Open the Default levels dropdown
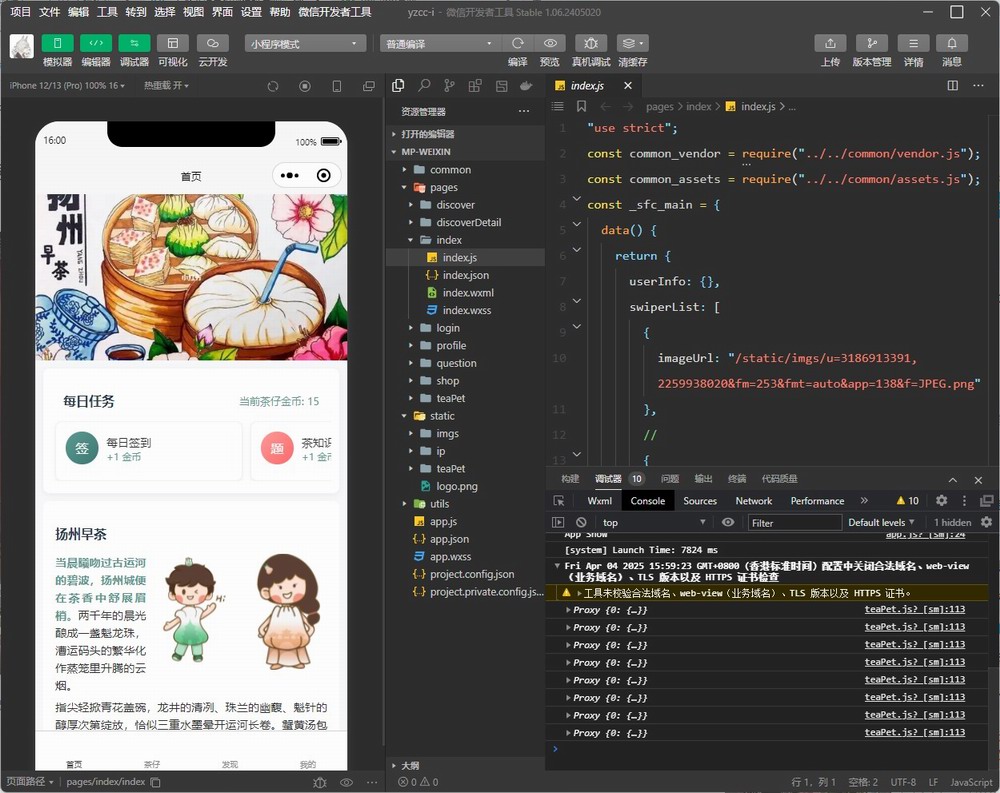Image resolution: width=1000 pixels, height=793 pixels. coord(882,522)
